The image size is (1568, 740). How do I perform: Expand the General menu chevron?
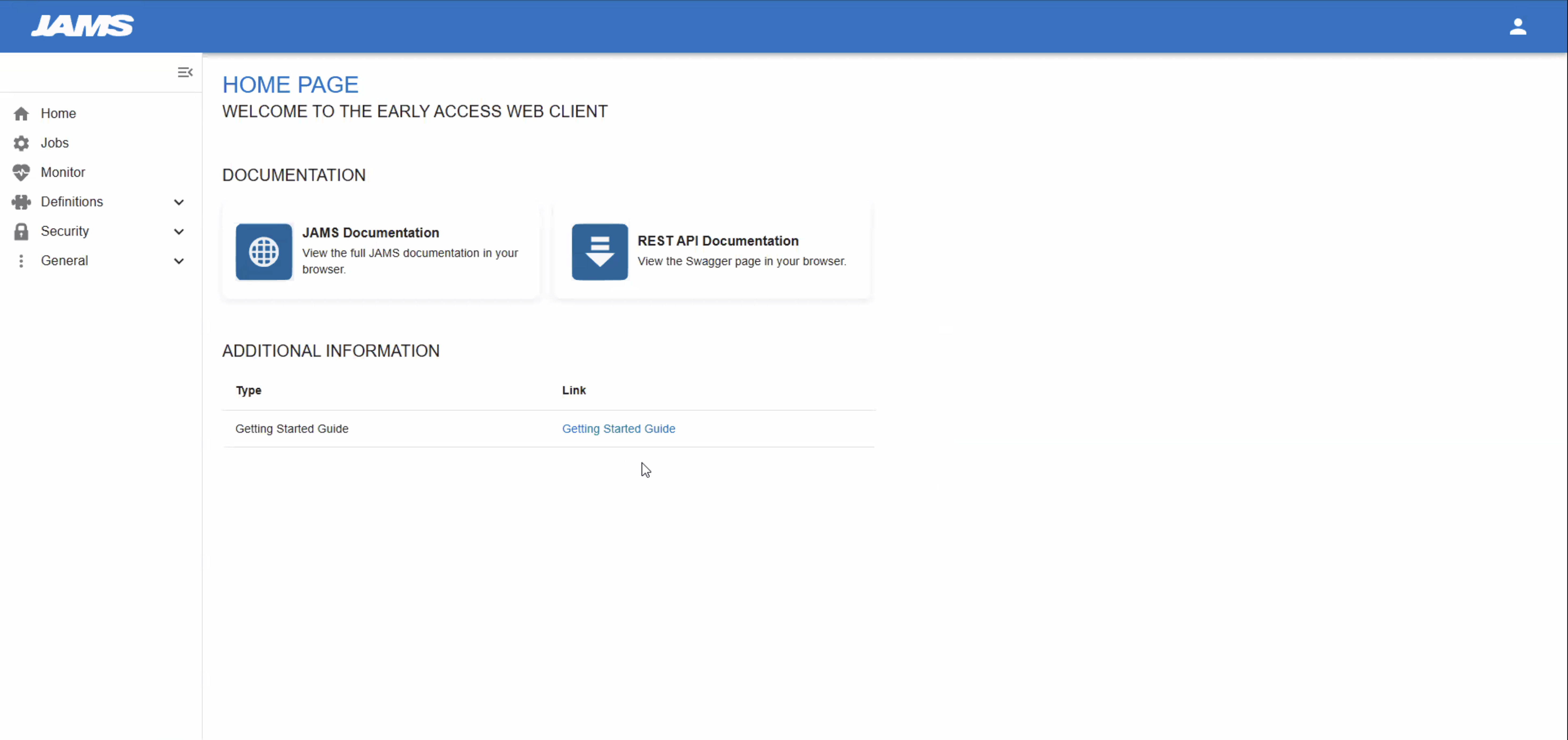click(179, 261)
